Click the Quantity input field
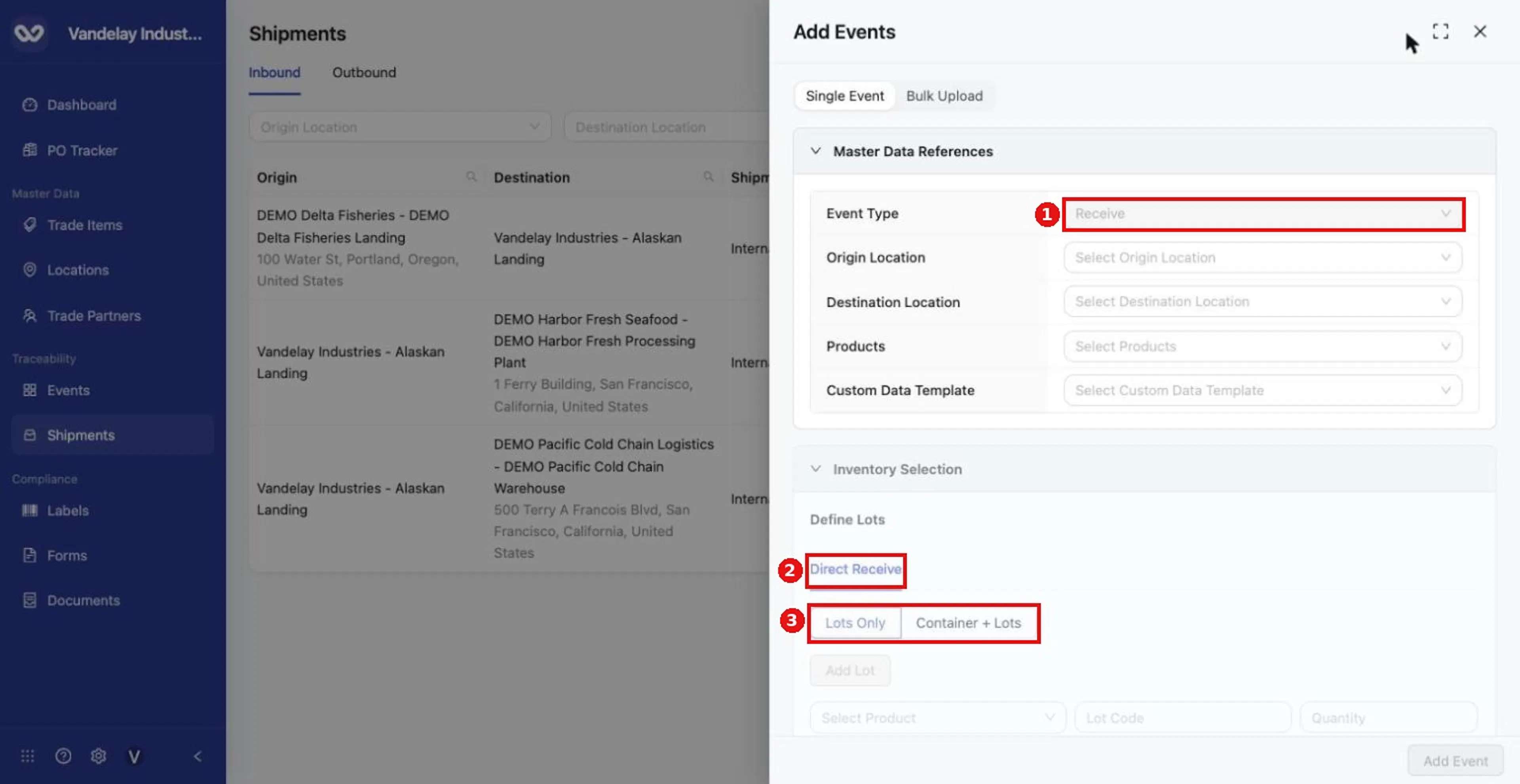Screen dimensions: 1520x784 pos(1389,718)
